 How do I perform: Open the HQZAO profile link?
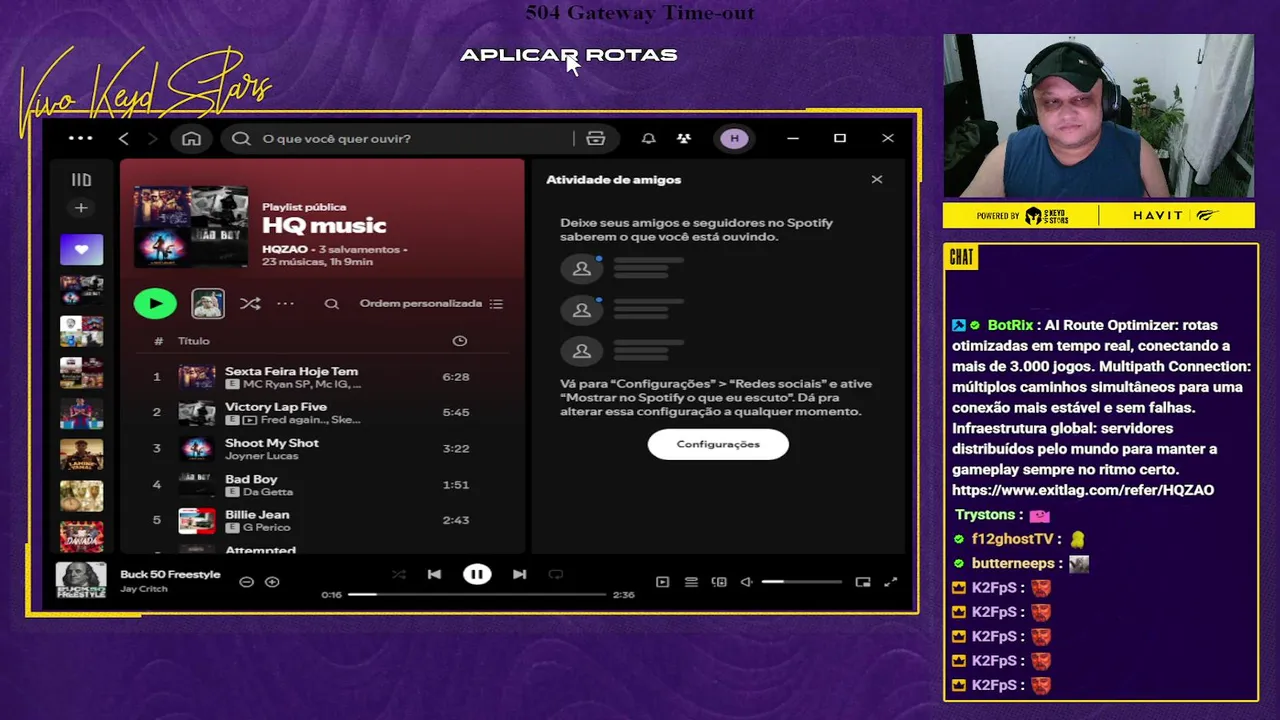tap(285, 249)
